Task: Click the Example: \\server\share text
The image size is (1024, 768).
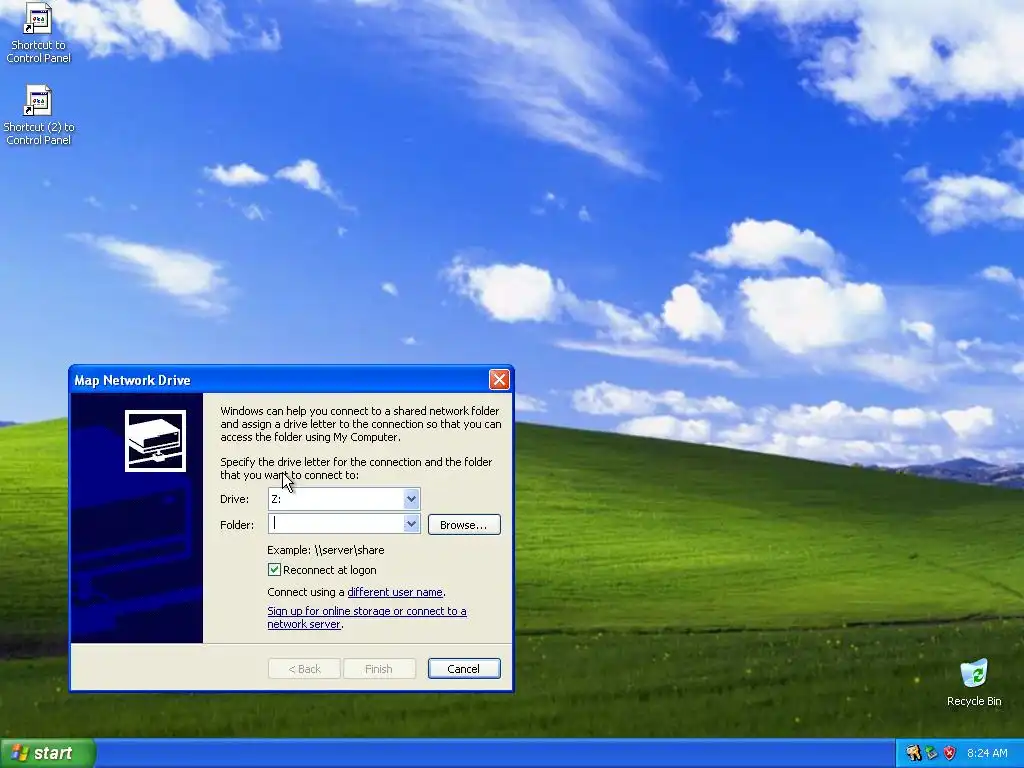Action: click(326, 550)
